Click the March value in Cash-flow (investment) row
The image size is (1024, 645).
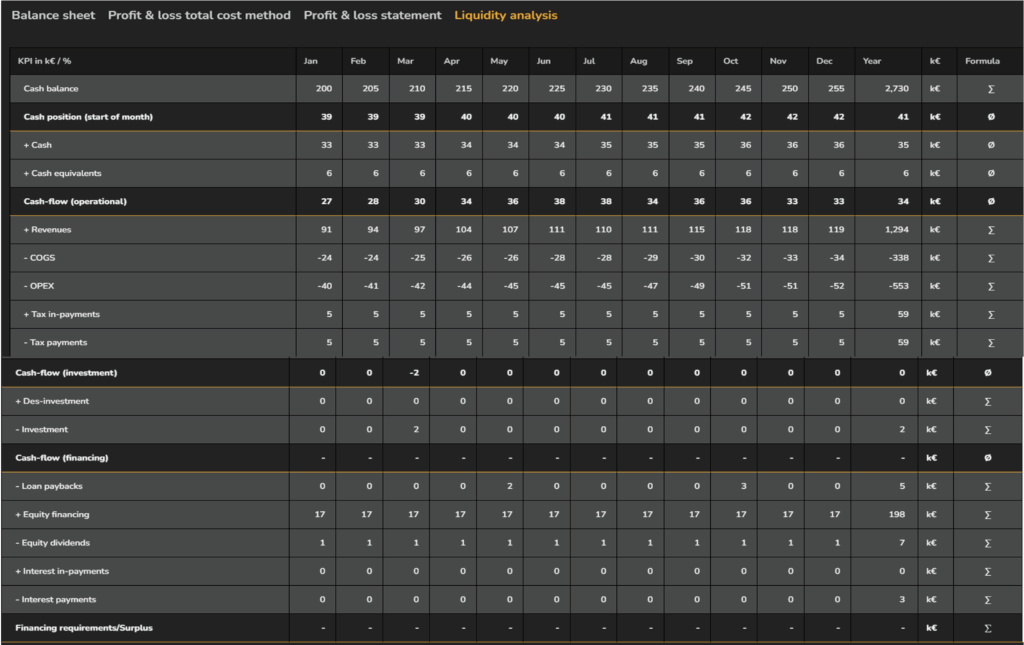click(x=416, y=373)
